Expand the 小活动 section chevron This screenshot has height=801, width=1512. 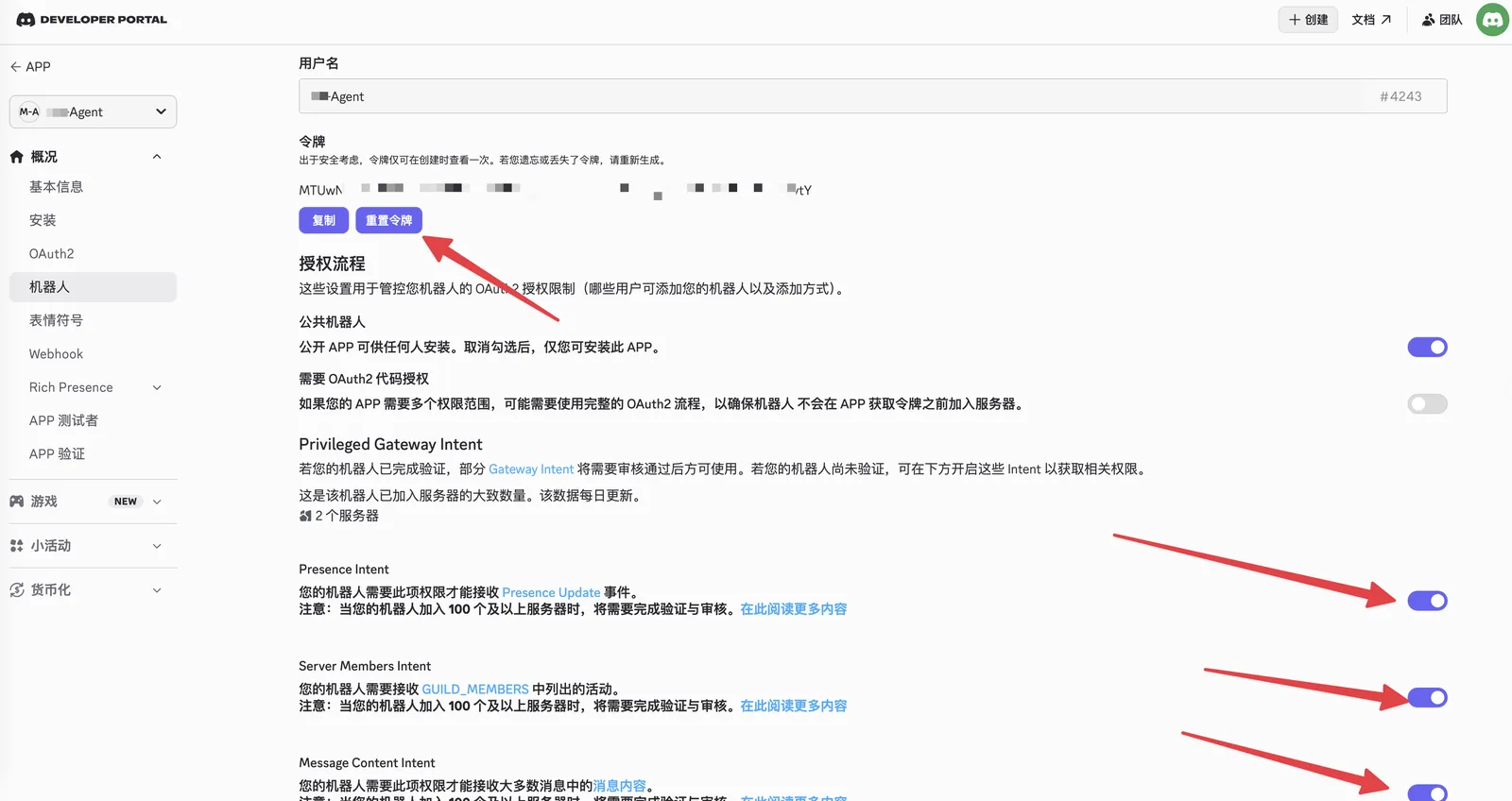click(x=157, y=546)
